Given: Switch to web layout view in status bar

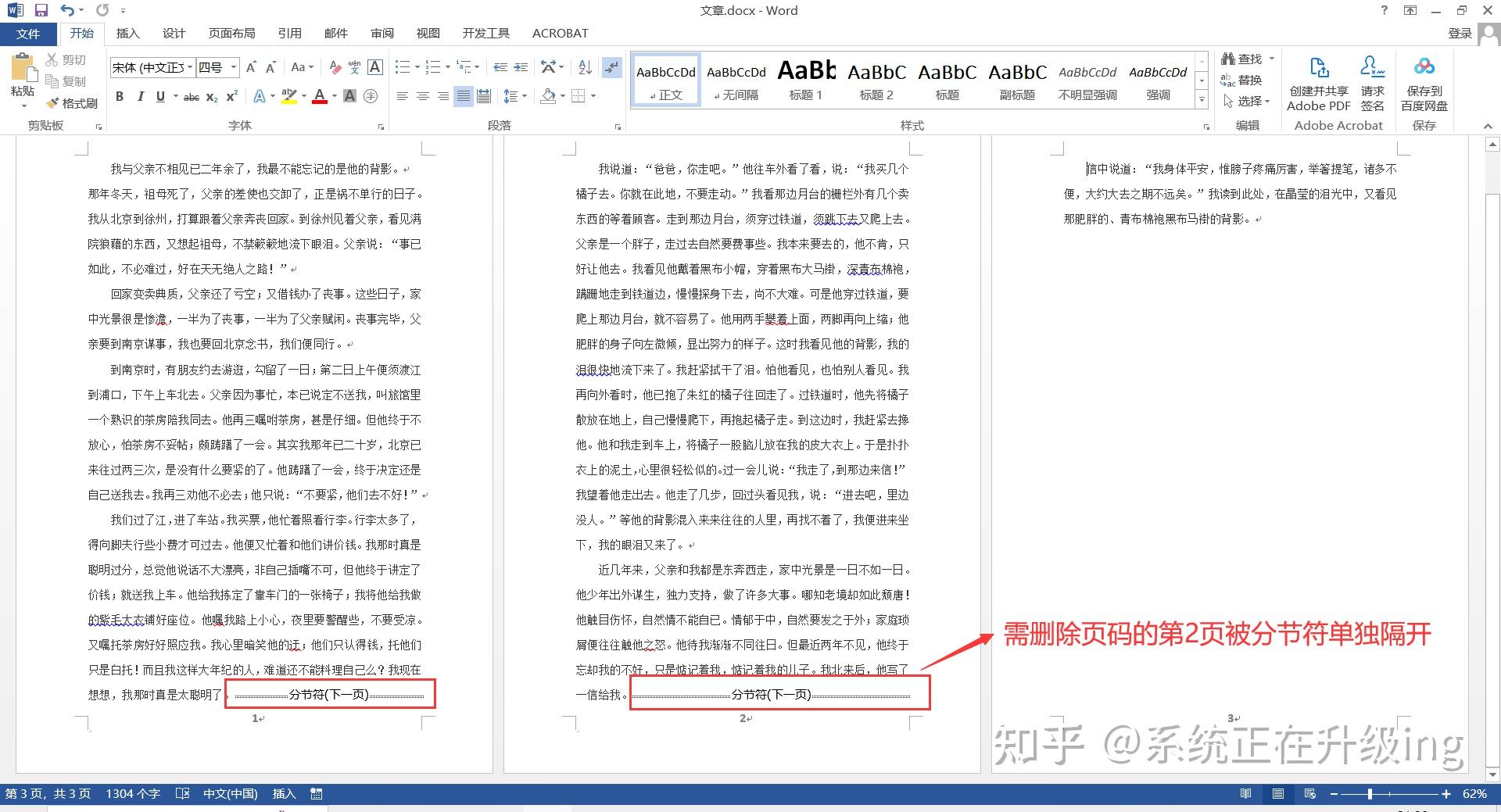Looking at the screenshot, I should [1310, 794].
